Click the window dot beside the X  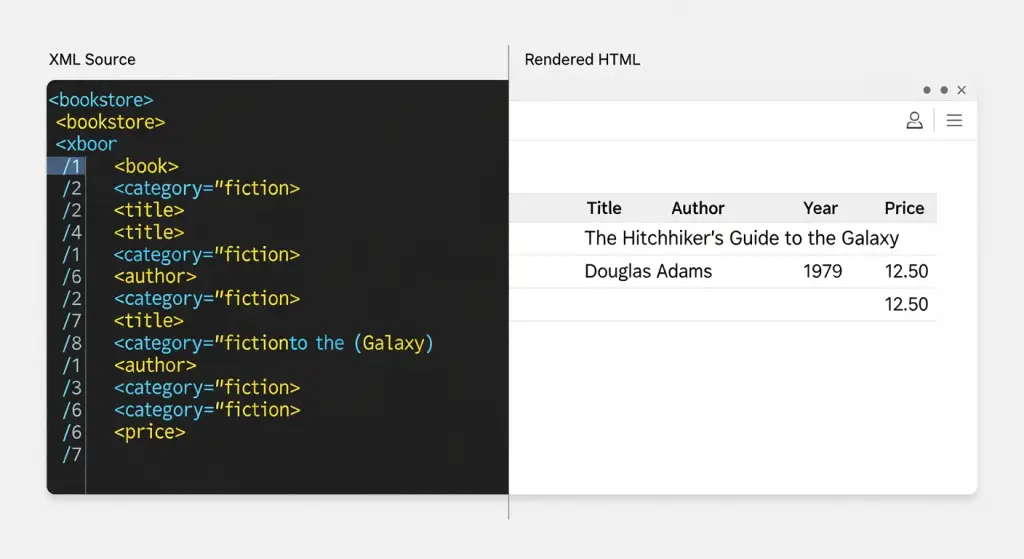tap(944, 90)
